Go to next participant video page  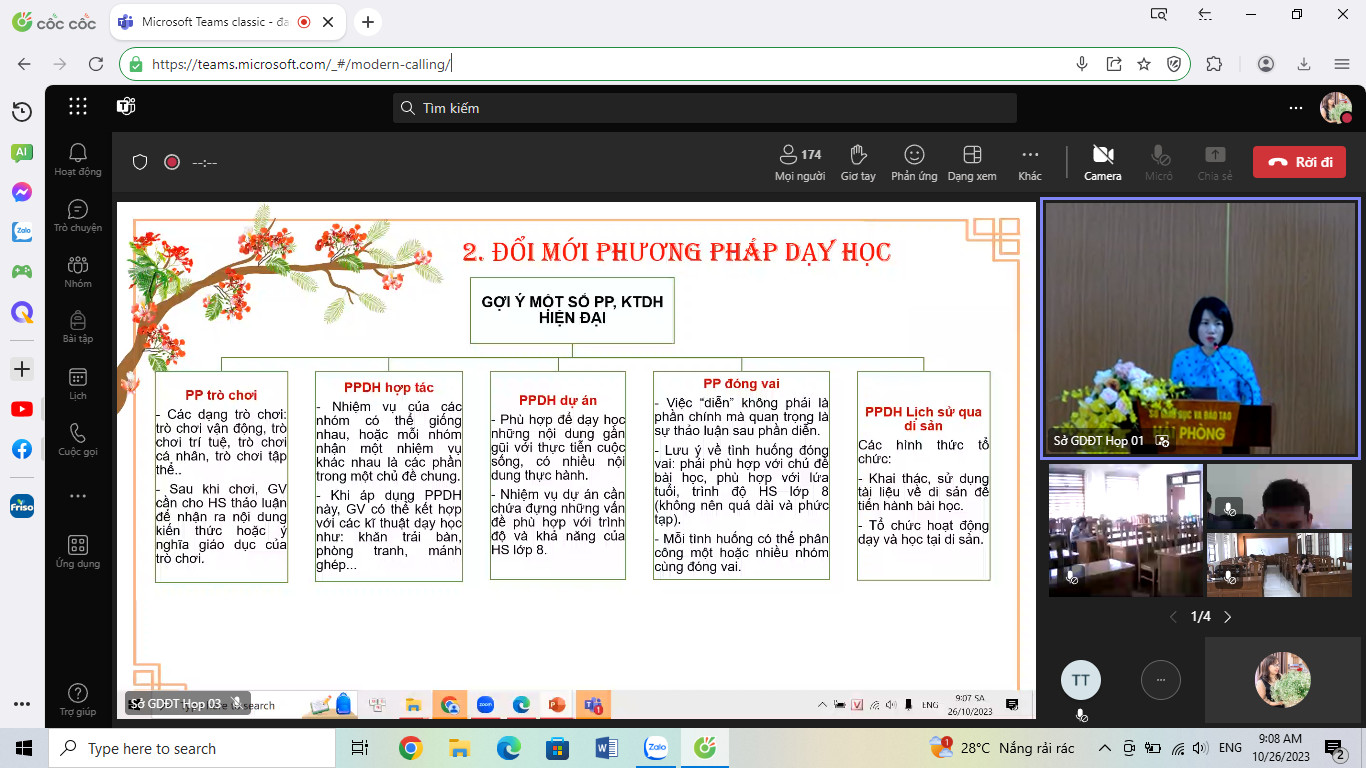pyautogui.click(x=1228, y=617)
